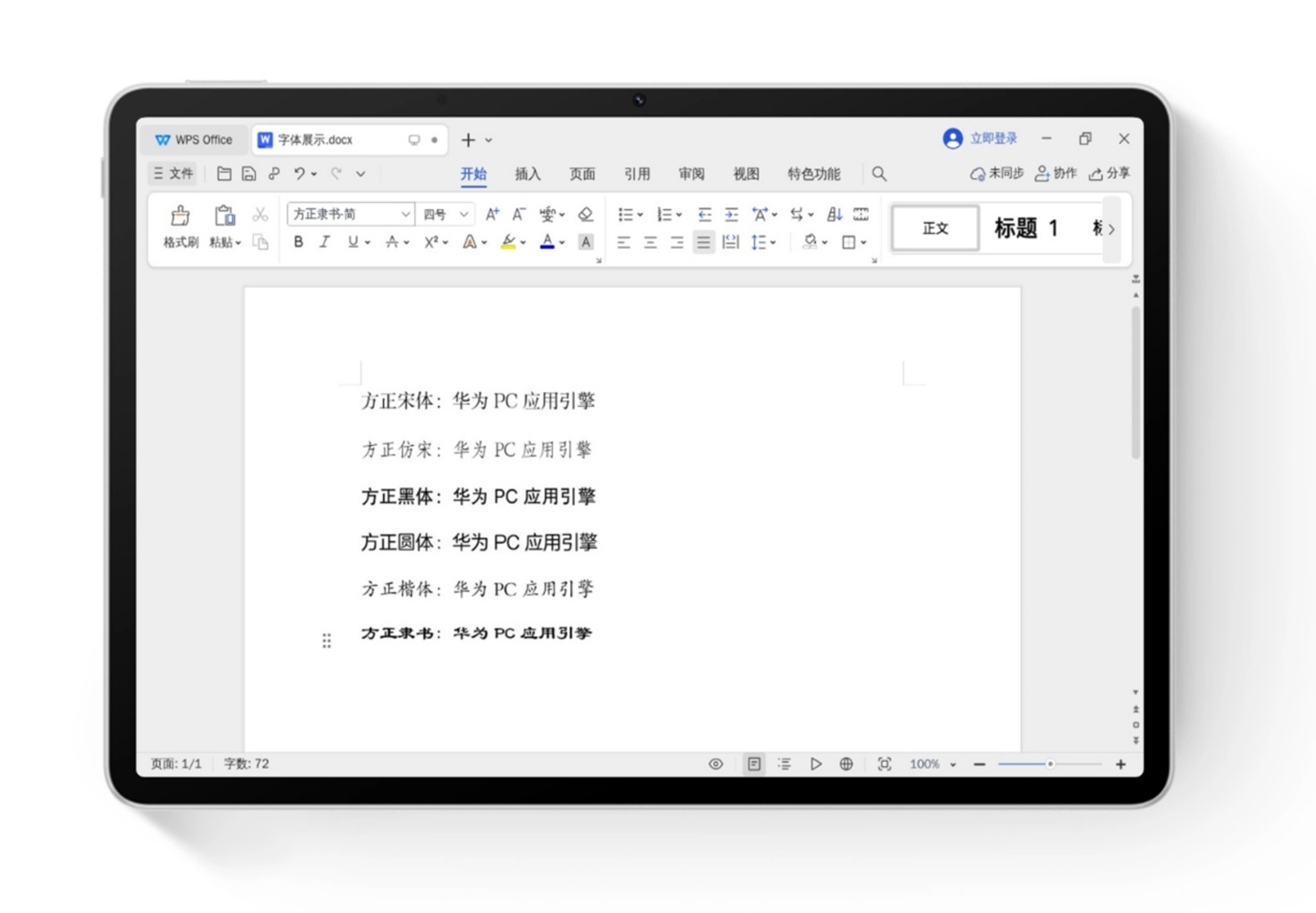Switch to web layout globe icon
Image resolution: width=1316 pixels, height=913 pixels.
[846, 764]
